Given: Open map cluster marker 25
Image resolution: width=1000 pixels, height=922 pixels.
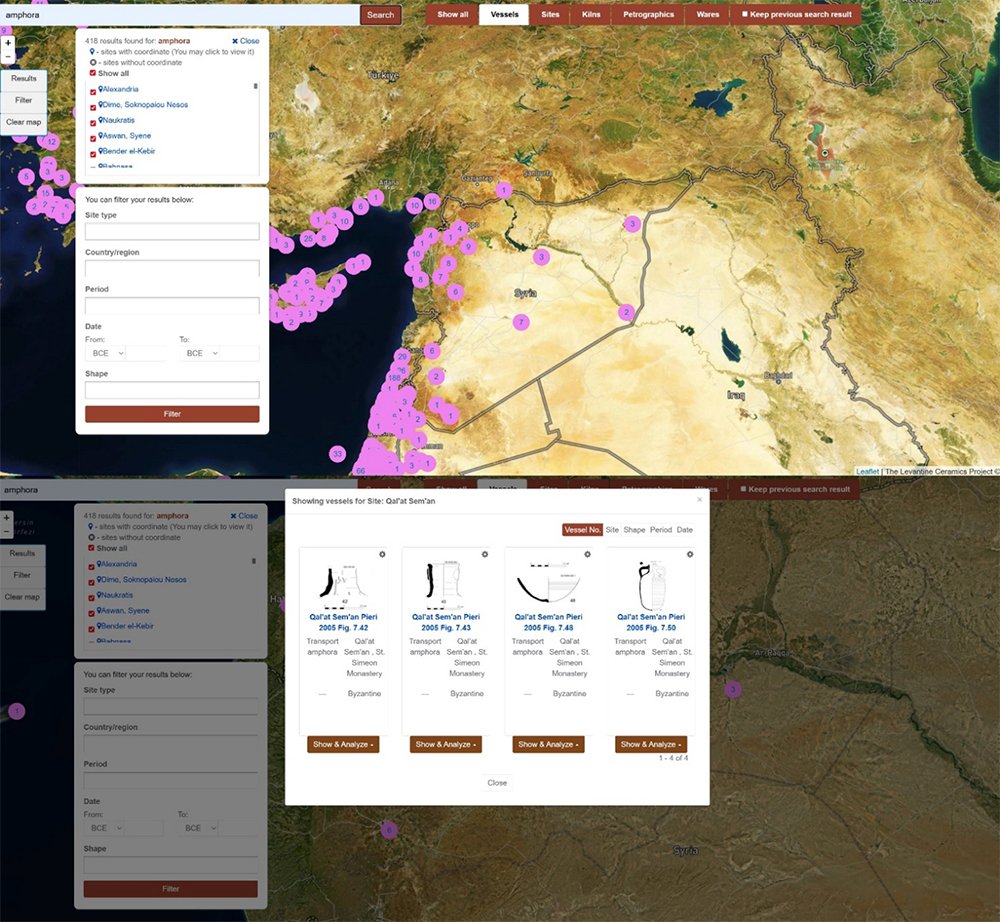Looking at the screenshot, I should [x=308, y=239].
